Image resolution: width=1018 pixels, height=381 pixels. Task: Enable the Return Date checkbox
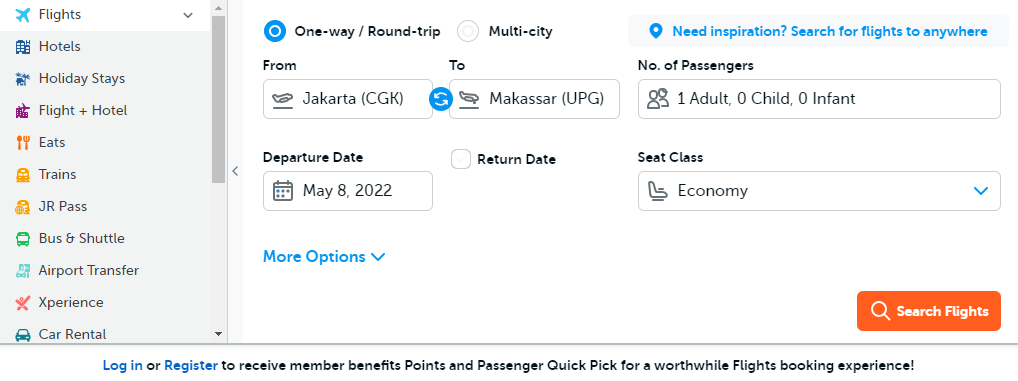click(x=461, y=159)
